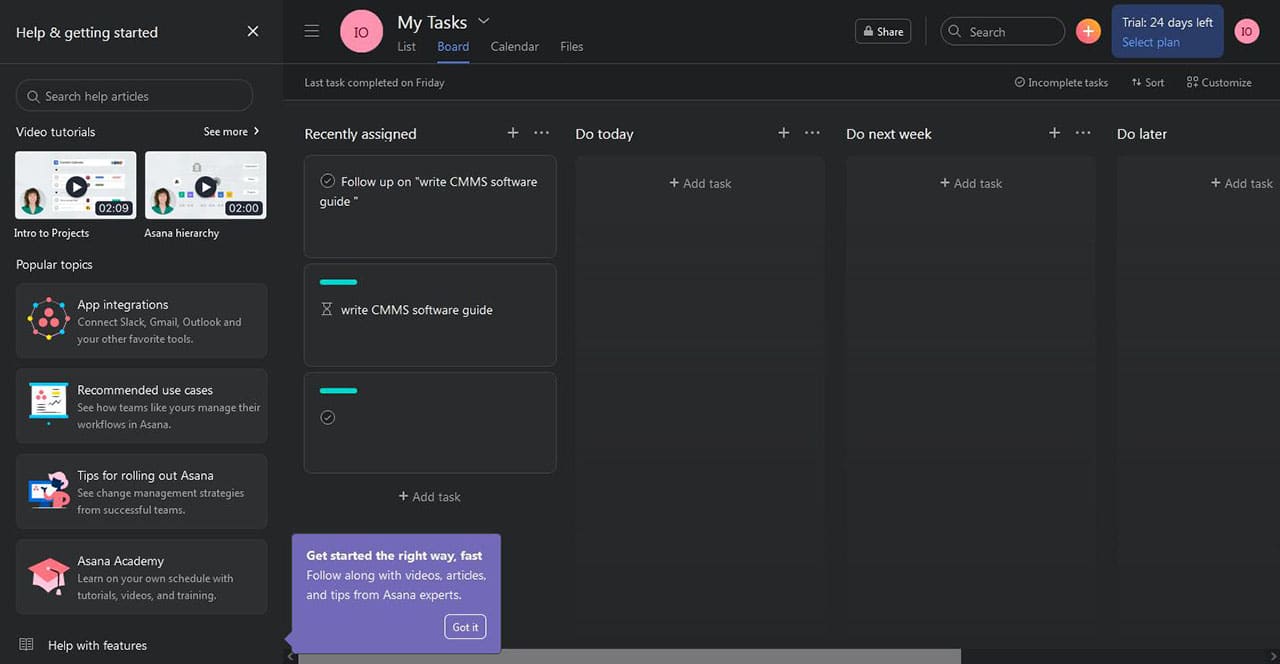Screen dimensions: 1280x664
Task: Open the IO user profile avatar at top right
Action: 1246,32
